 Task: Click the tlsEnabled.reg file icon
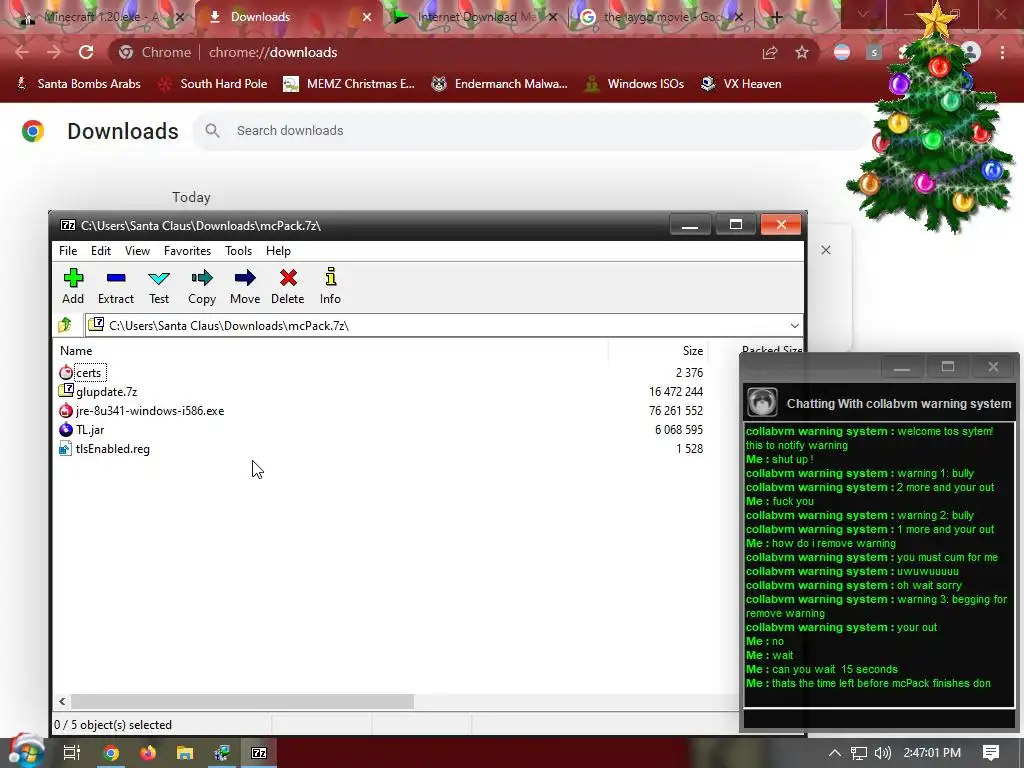pyautogui.click(x=65, y=449)
